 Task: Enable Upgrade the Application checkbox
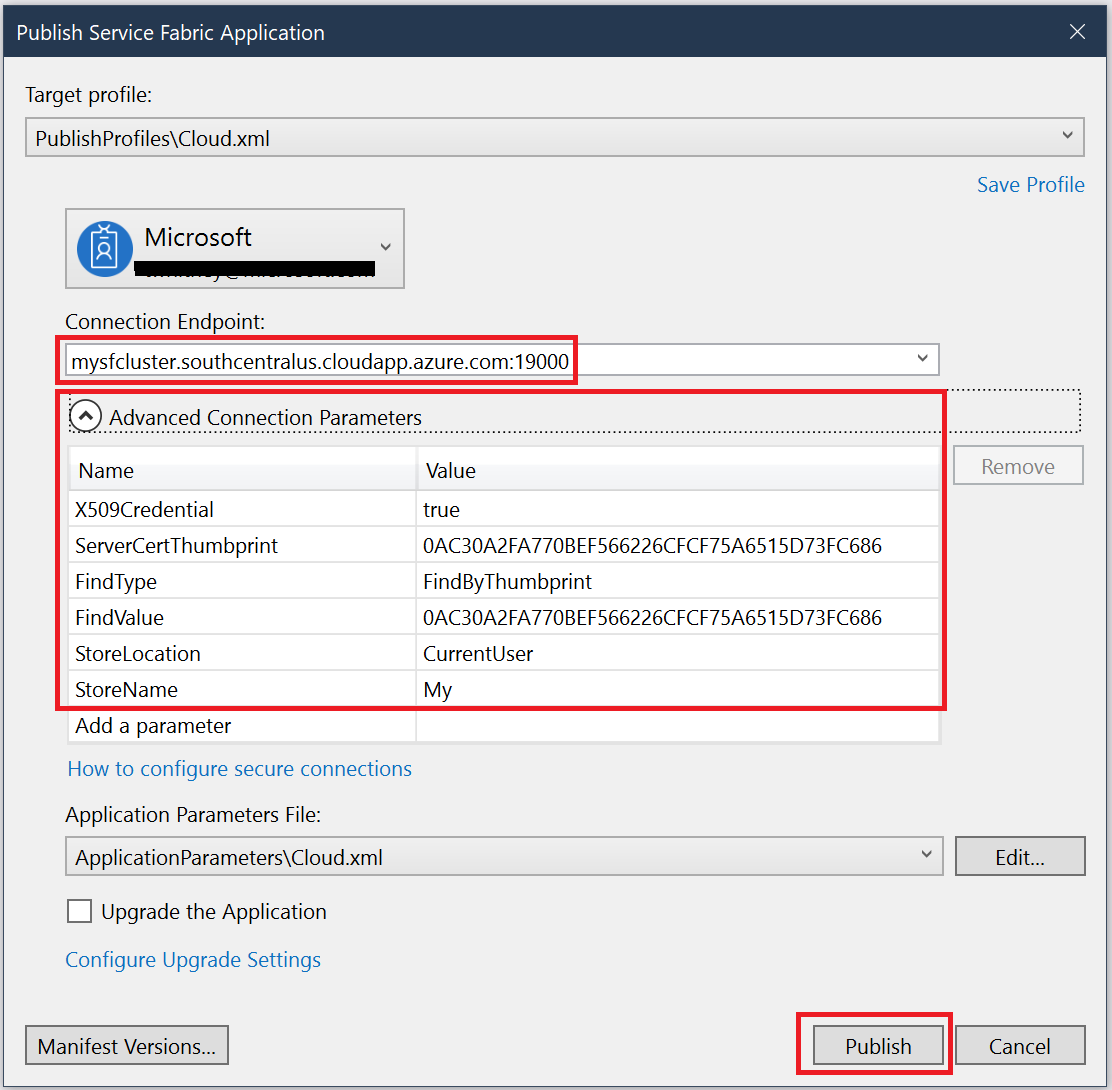click(79, 911)
